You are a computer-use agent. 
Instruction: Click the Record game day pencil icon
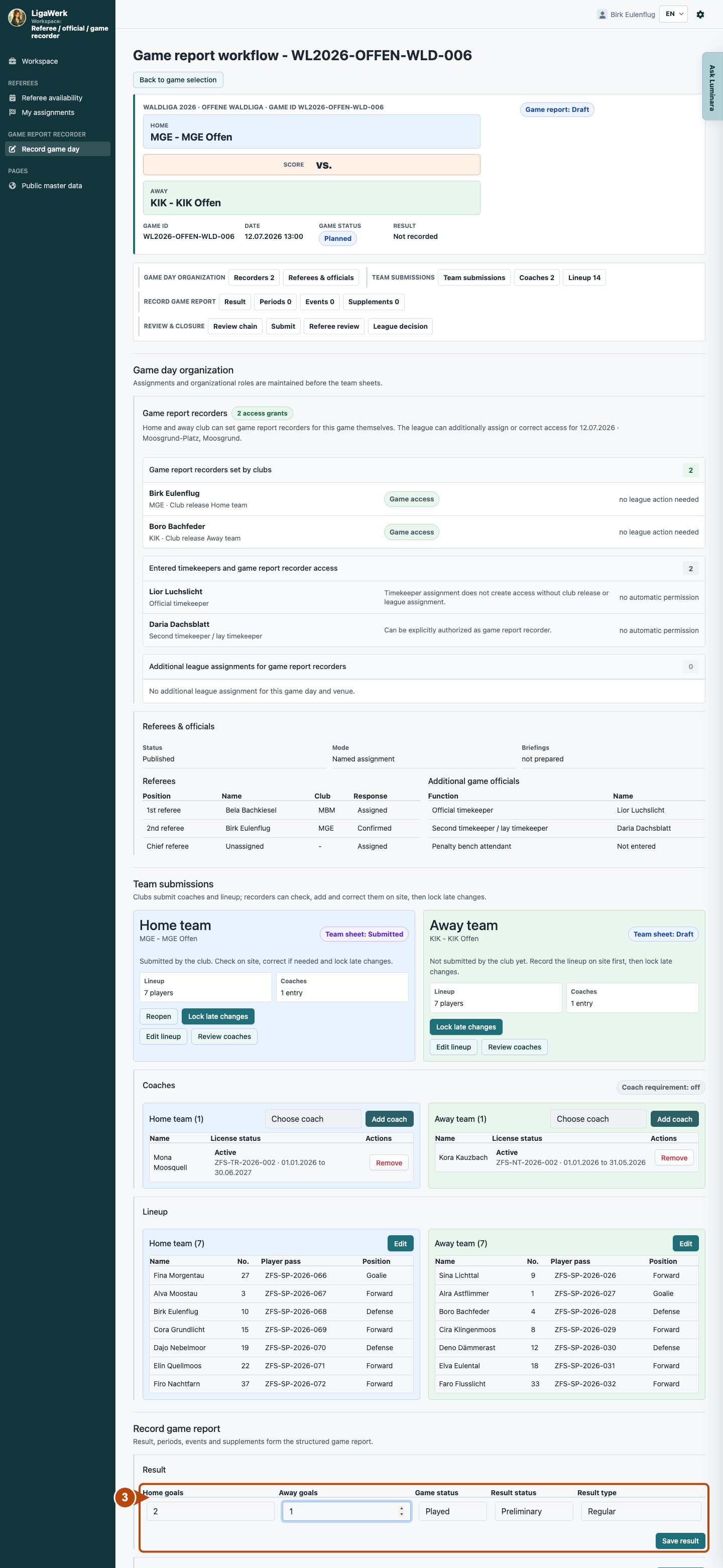tap(12, 149)
